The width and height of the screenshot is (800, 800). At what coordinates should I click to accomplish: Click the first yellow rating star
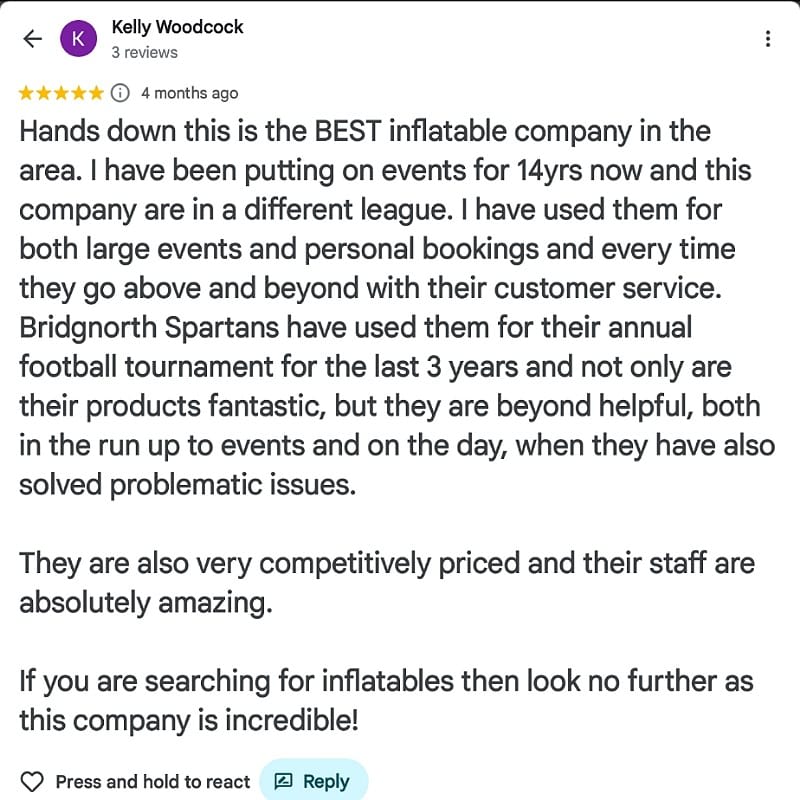click(27, 93)
